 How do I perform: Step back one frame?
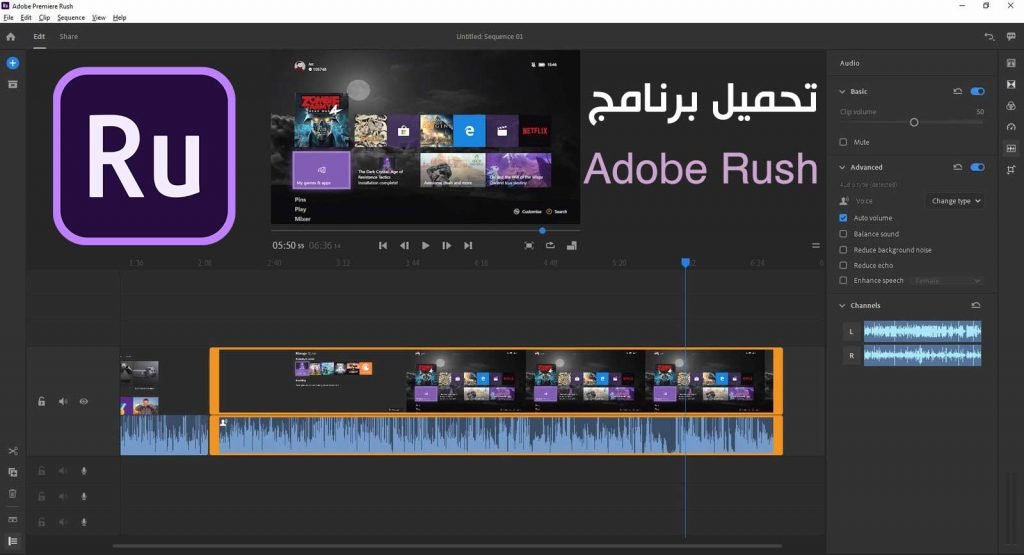[404, 246]
